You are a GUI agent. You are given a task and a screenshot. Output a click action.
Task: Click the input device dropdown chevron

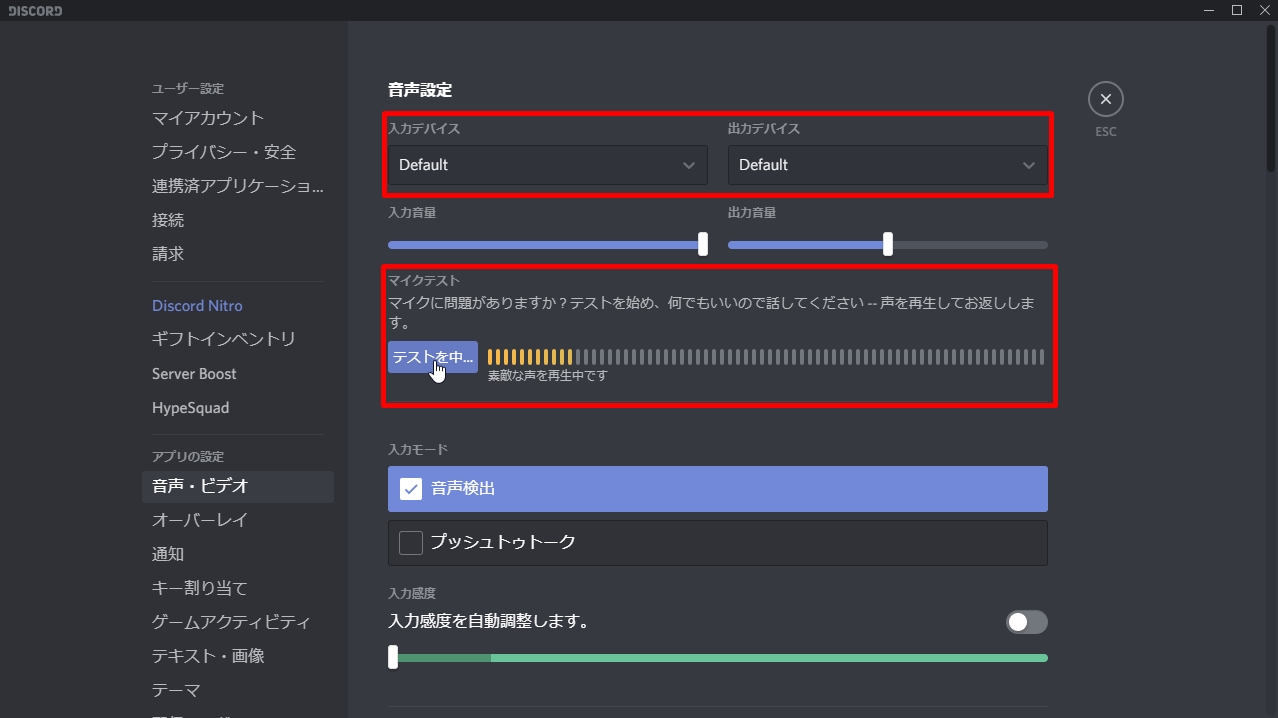pos(688,165)
